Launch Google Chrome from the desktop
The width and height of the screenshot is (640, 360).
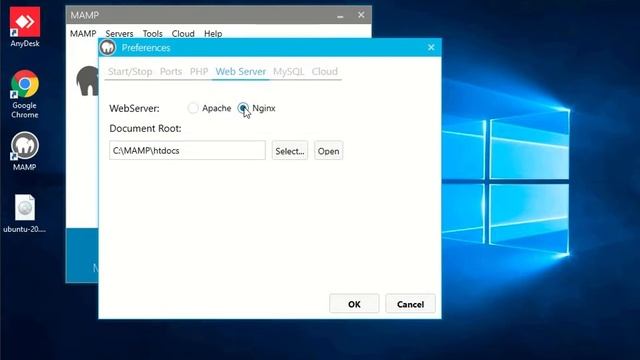point(25,94)
